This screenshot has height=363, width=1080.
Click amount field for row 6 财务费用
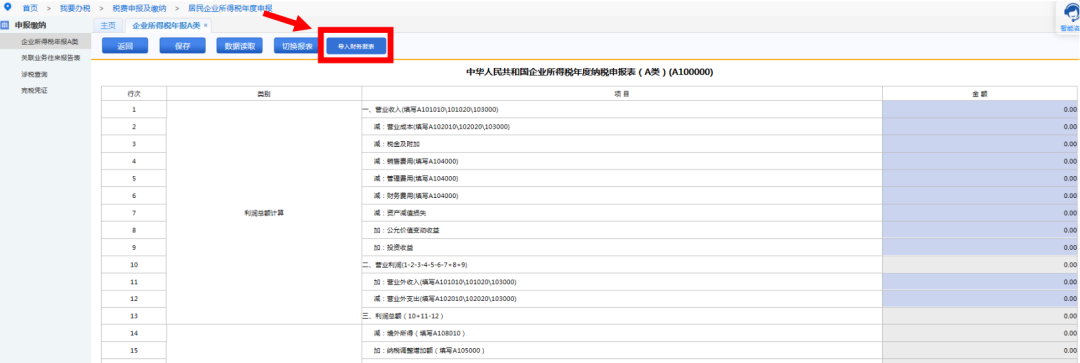[981, 196]
